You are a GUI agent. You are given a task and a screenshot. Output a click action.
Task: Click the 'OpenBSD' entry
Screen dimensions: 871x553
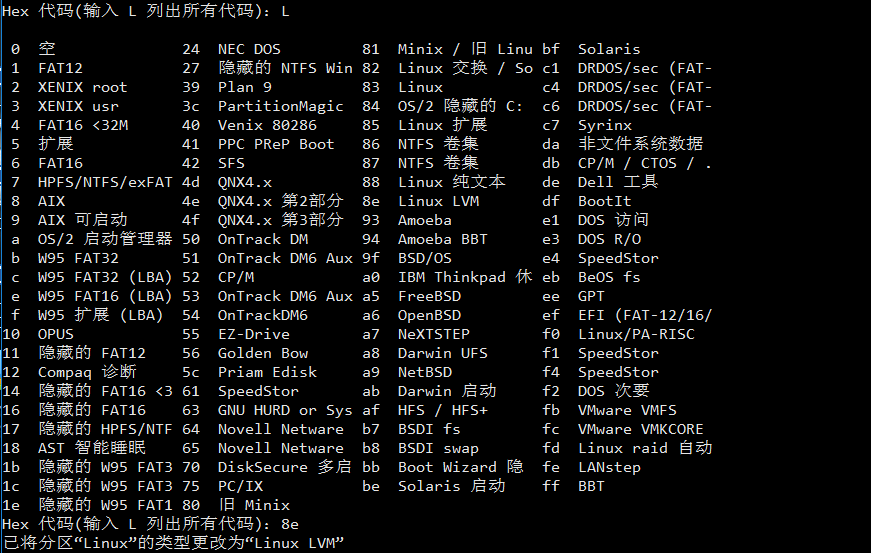tap(429, 315)
